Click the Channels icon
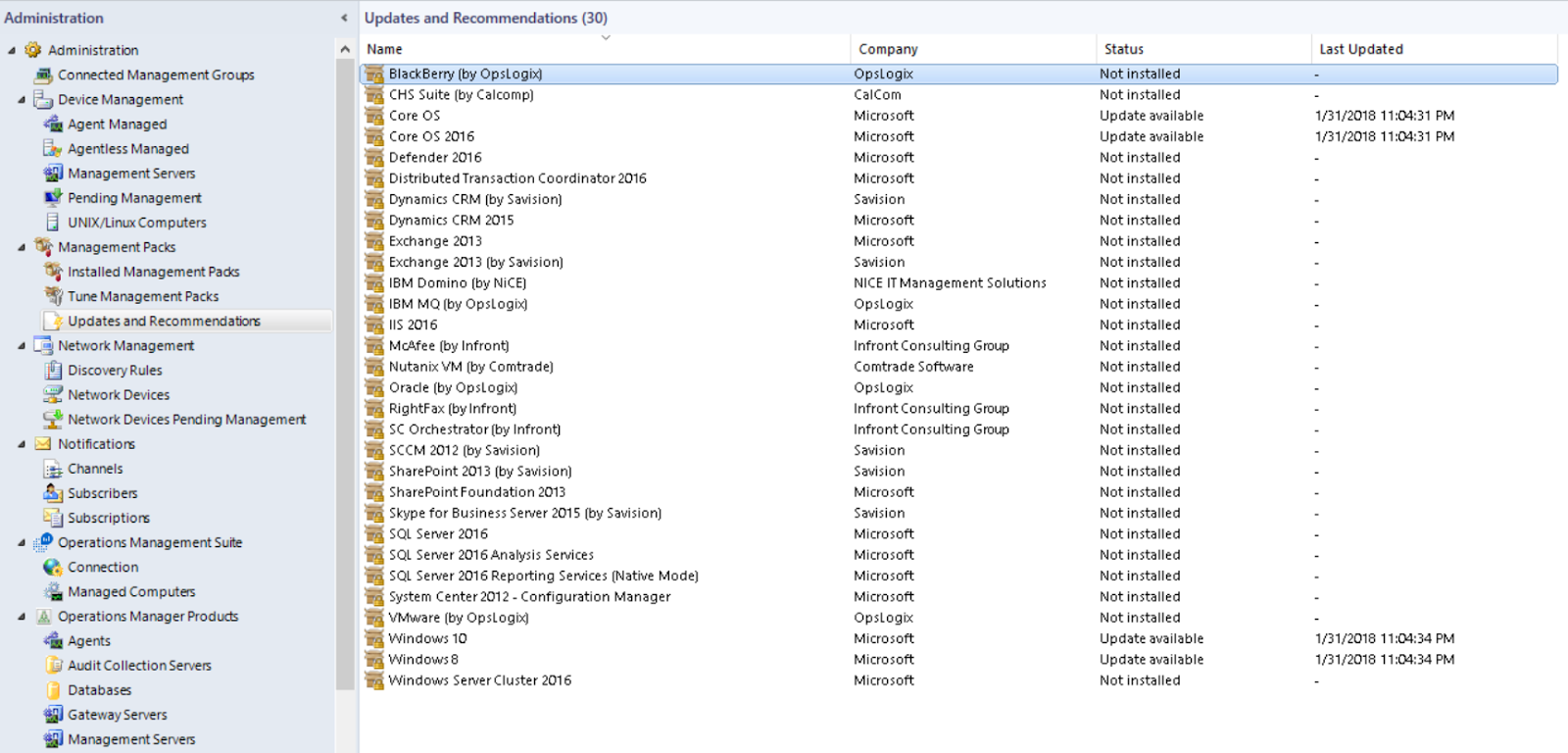The width and height of the screenshot is (1568, 753). 53,469
